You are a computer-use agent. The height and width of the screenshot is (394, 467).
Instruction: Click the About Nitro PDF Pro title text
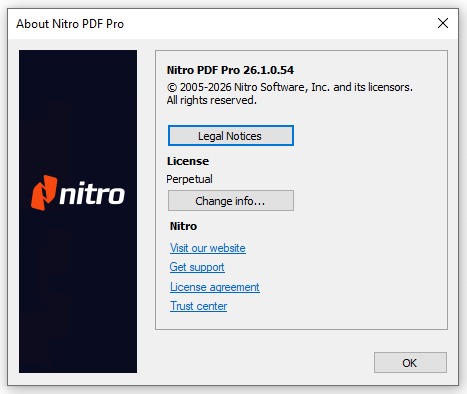pos(70,24)
